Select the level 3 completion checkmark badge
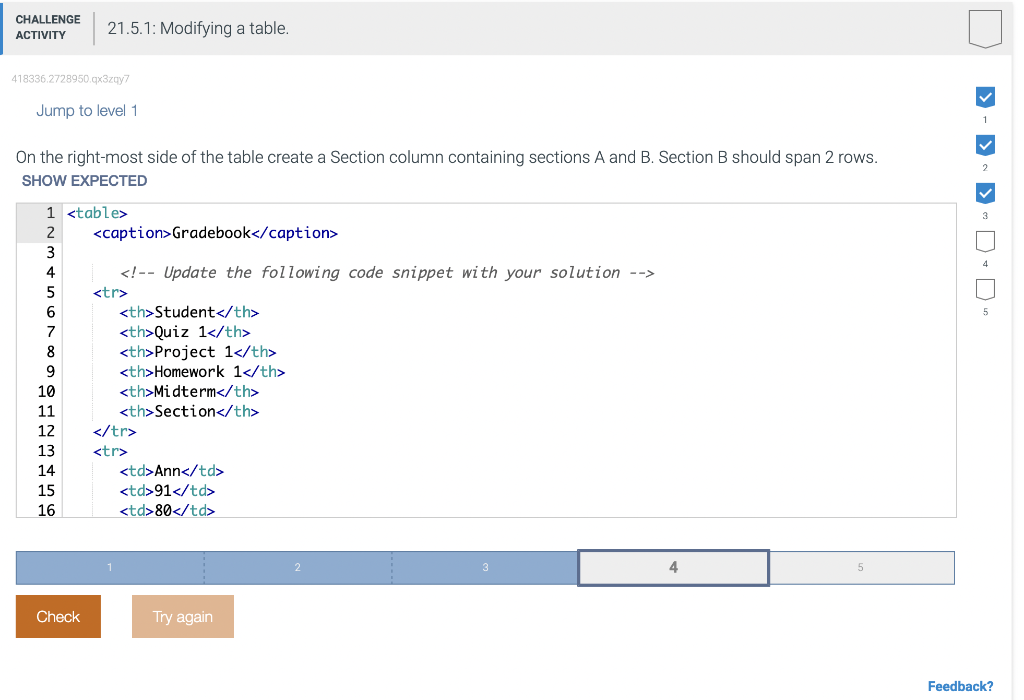The image size is (1024, 700). pos(985,193)
